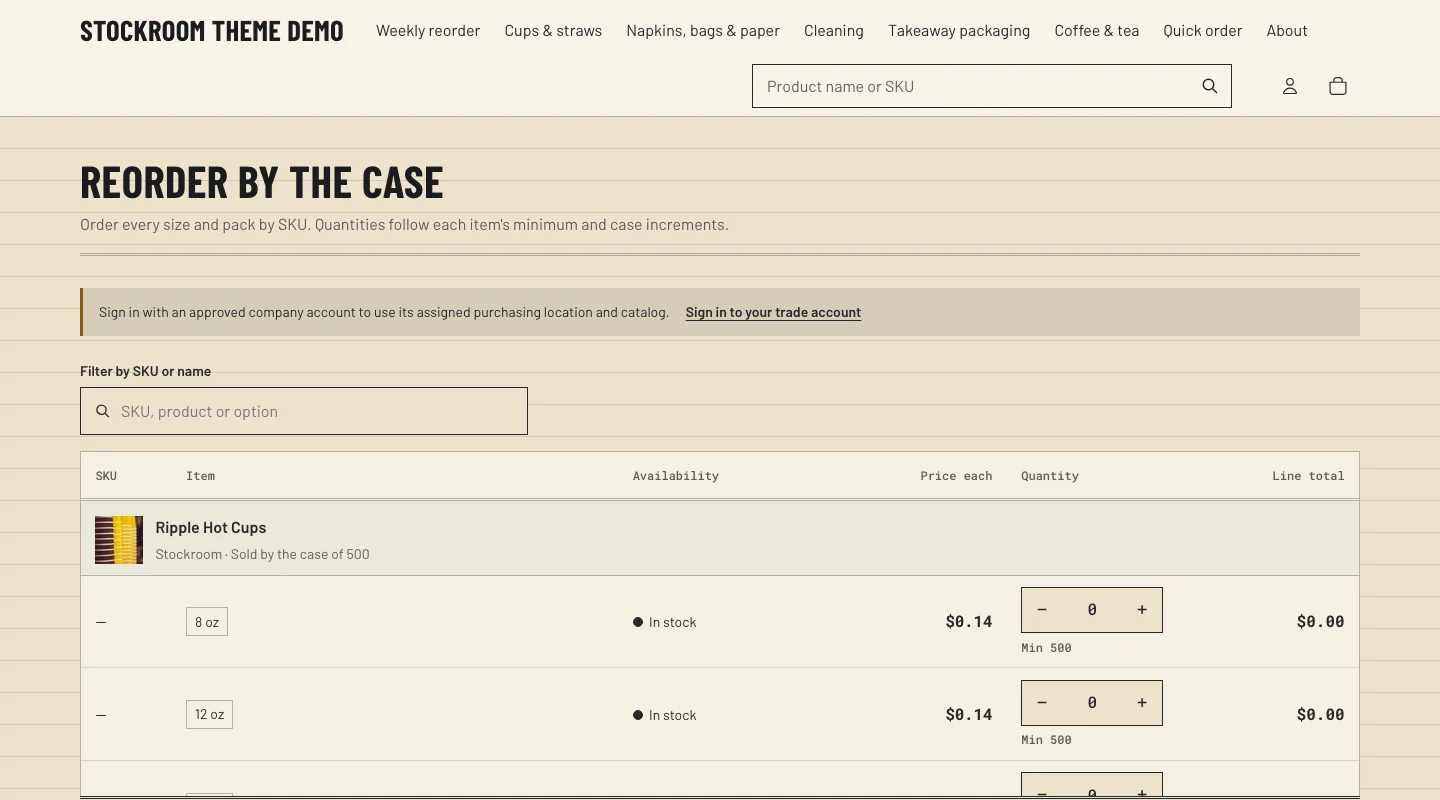Go to Quick order page

point(1203,31)
